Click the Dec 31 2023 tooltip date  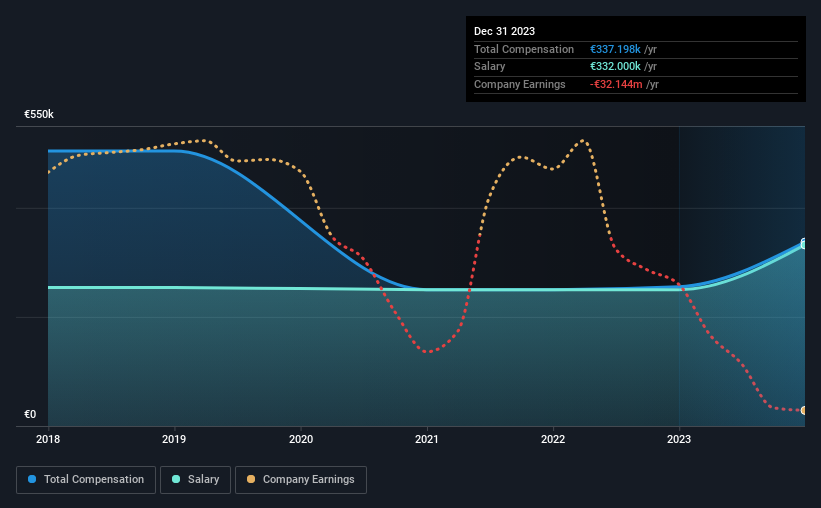tap(504, 31)
